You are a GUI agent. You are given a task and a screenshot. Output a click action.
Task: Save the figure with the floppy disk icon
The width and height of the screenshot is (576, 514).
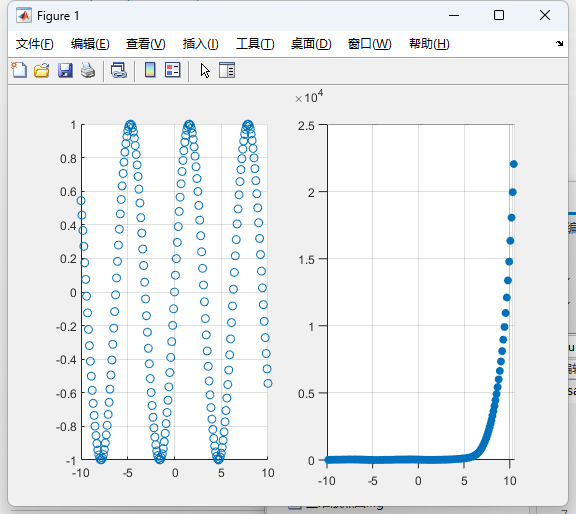click(x=65, y=70)
